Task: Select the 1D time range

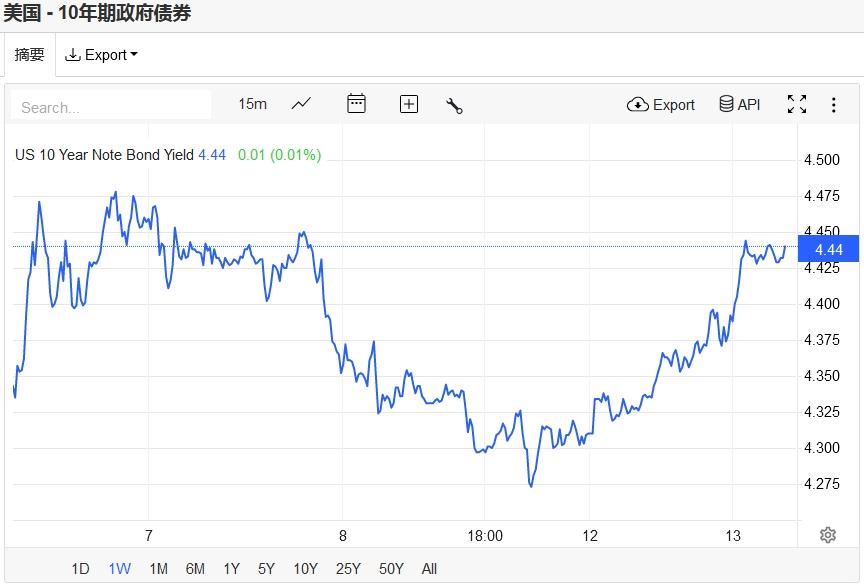Action: pos(80,569)
